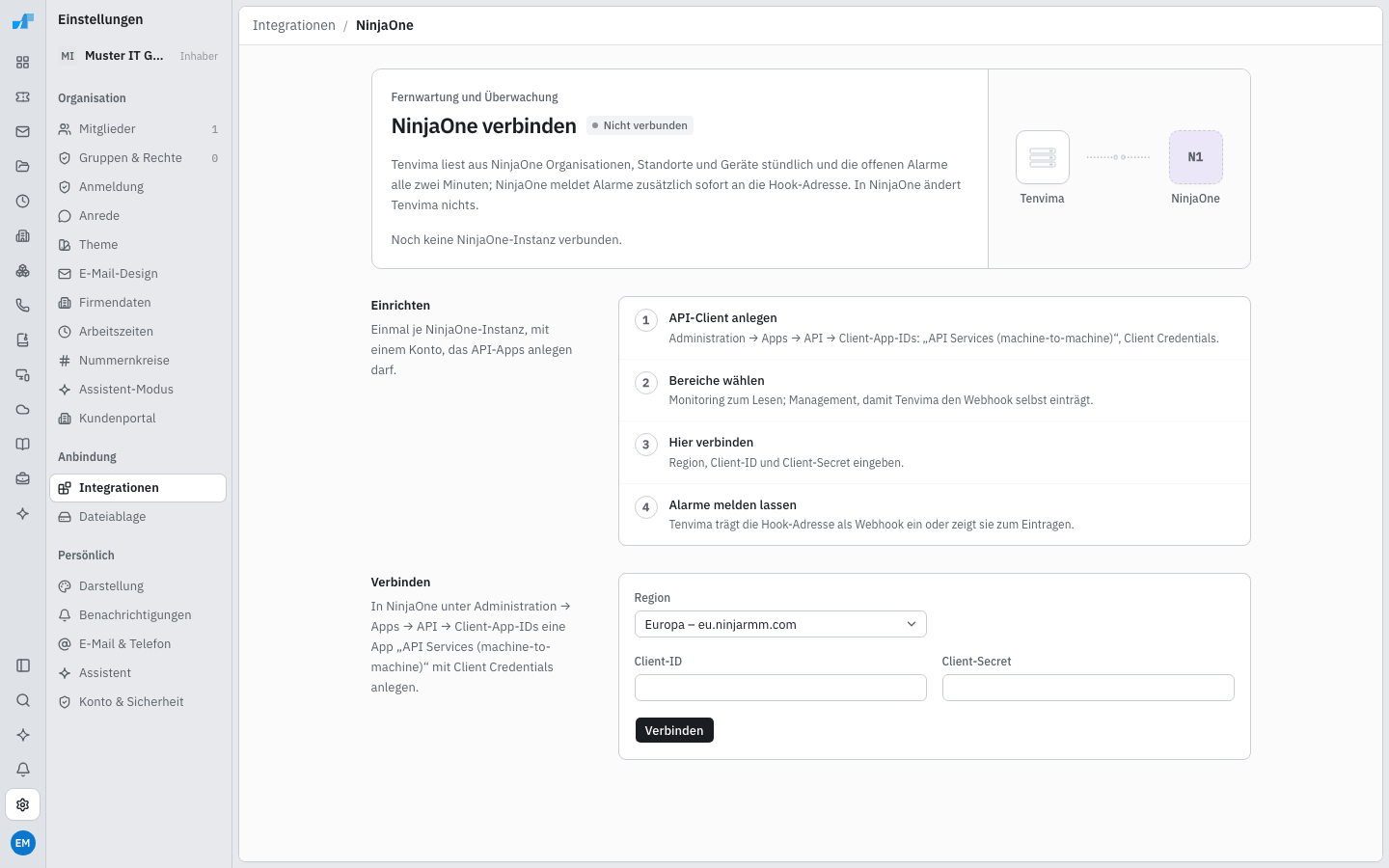Open the briefcase icon in the rail

point(23,479)
